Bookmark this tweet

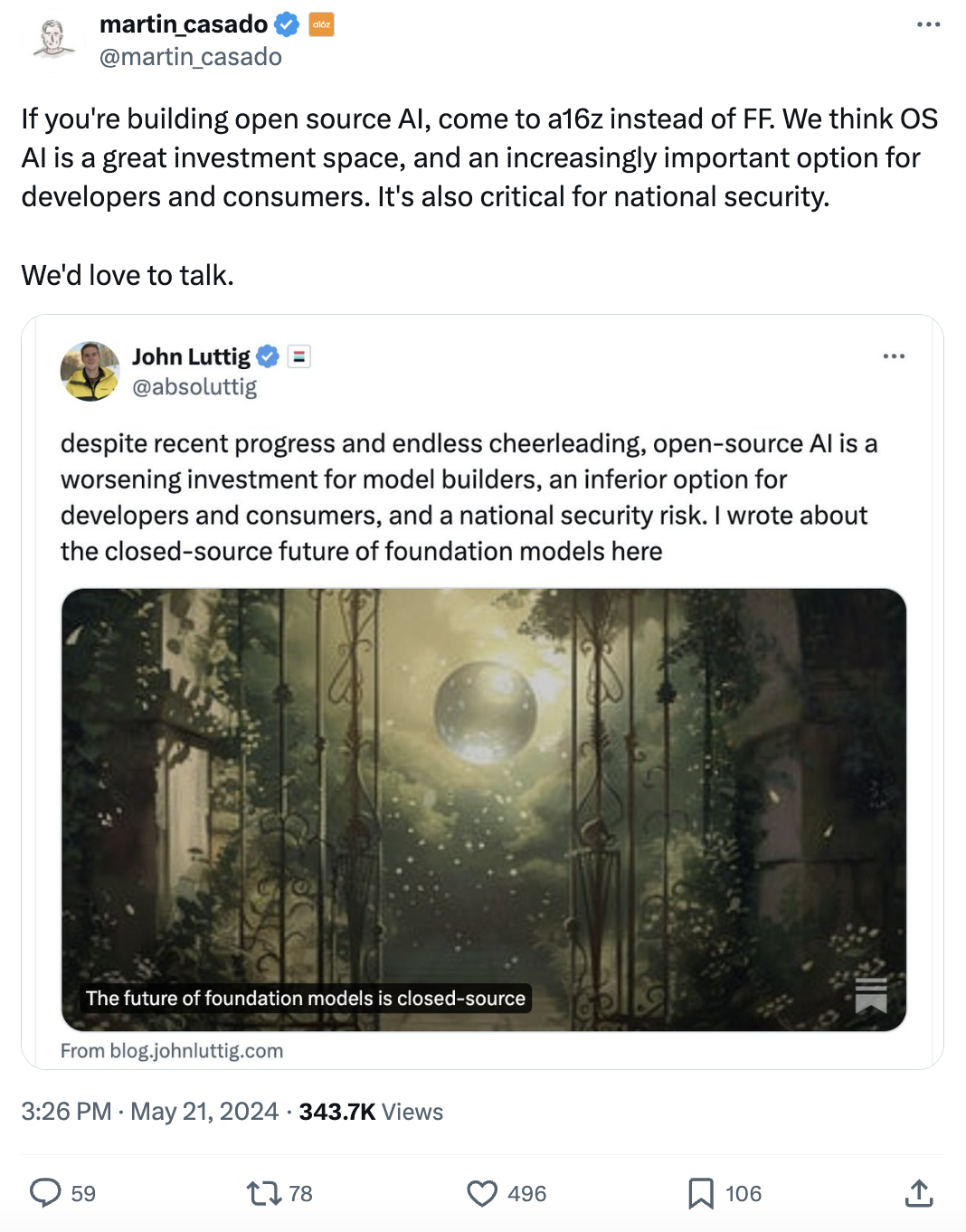click(x=700, y=1193)
